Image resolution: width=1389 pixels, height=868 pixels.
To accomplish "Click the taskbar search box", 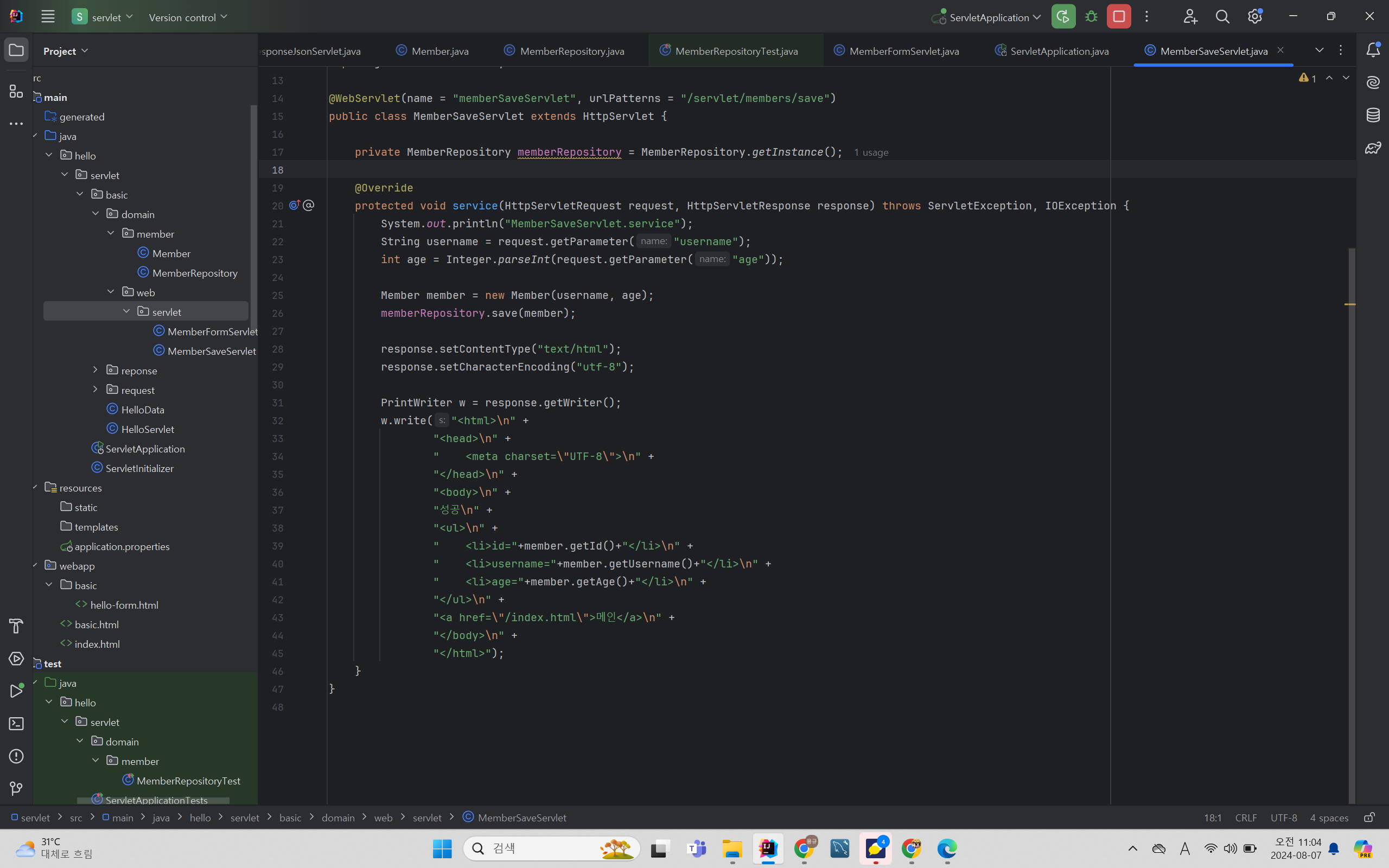I will (551, 848).
